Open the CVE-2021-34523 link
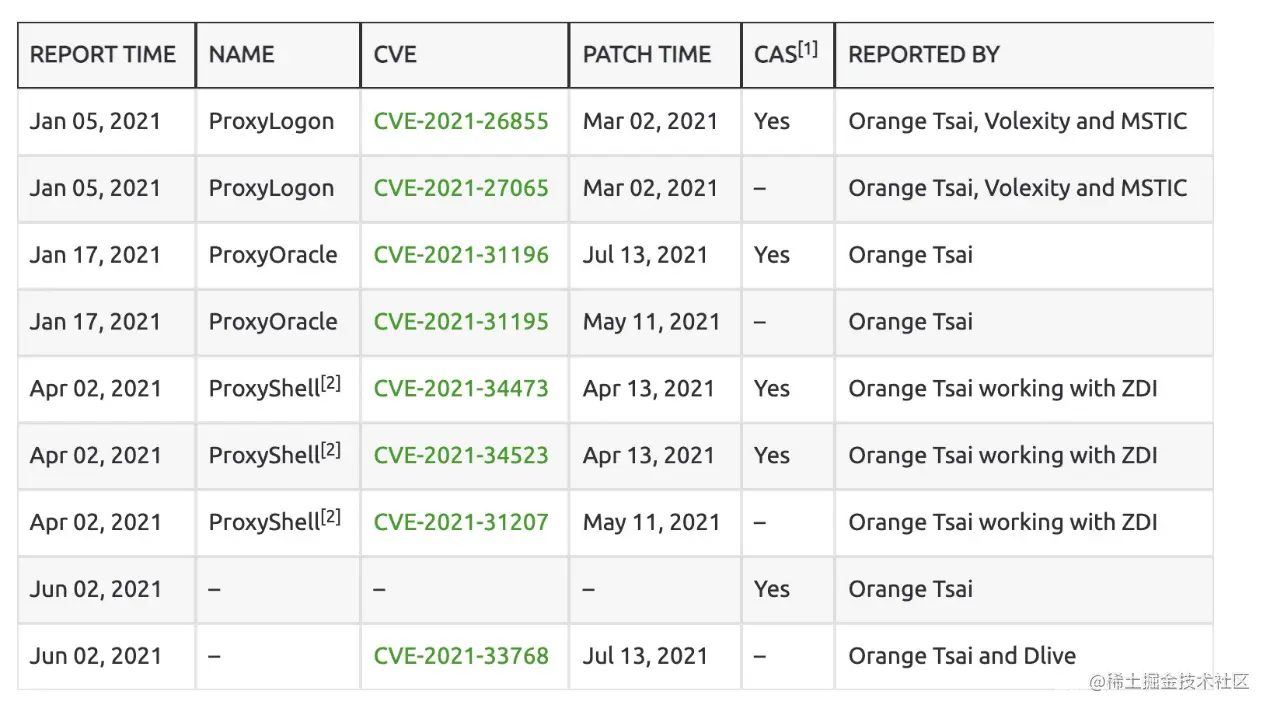Viewport: 1270px width, 712px height. click(461, 456)
